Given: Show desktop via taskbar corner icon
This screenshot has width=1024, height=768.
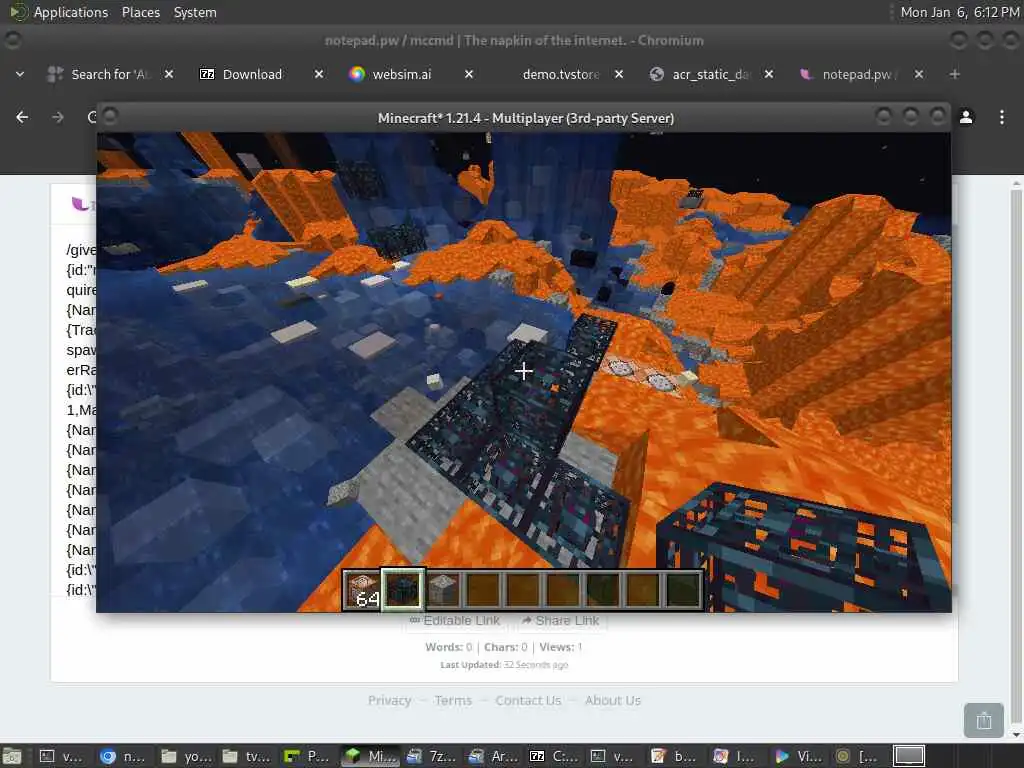Looking at the screenshot, I should pyautogui.click(x=12, y=756).
